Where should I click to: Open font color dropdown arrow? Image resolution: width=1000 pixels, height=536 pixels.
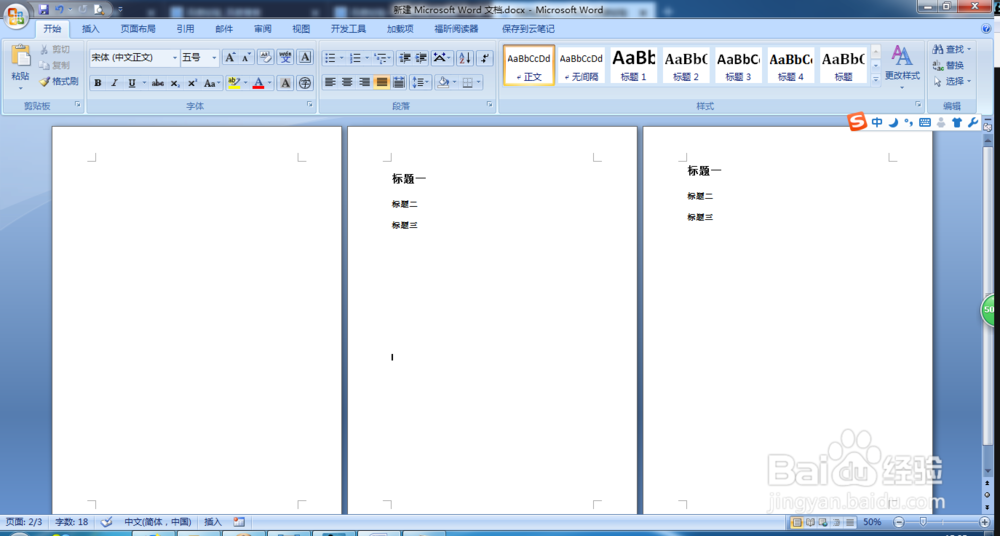click(x=269, y=83)
